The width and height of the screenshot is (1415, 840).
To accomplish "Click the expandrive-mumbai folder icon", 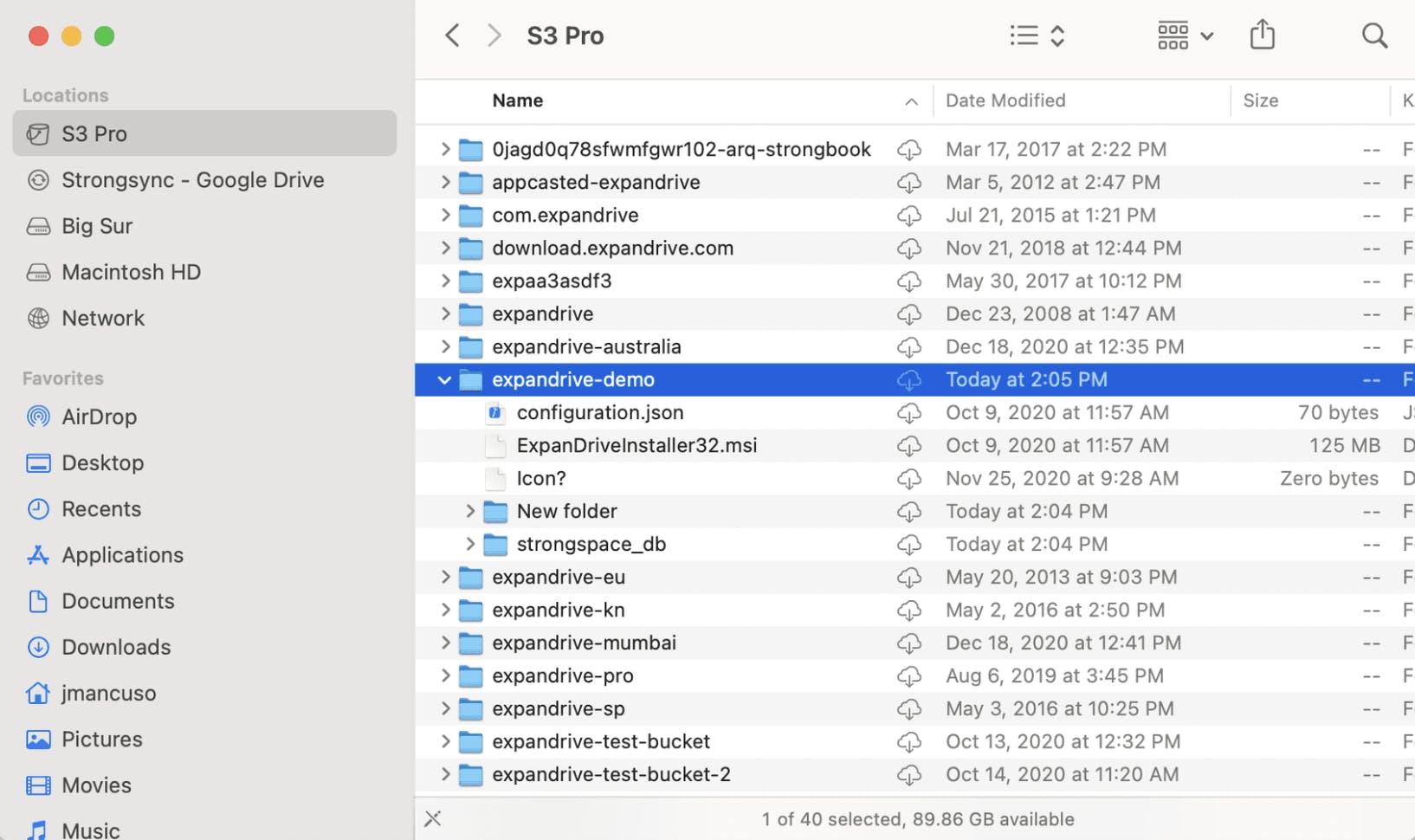I will pos(470,643).
